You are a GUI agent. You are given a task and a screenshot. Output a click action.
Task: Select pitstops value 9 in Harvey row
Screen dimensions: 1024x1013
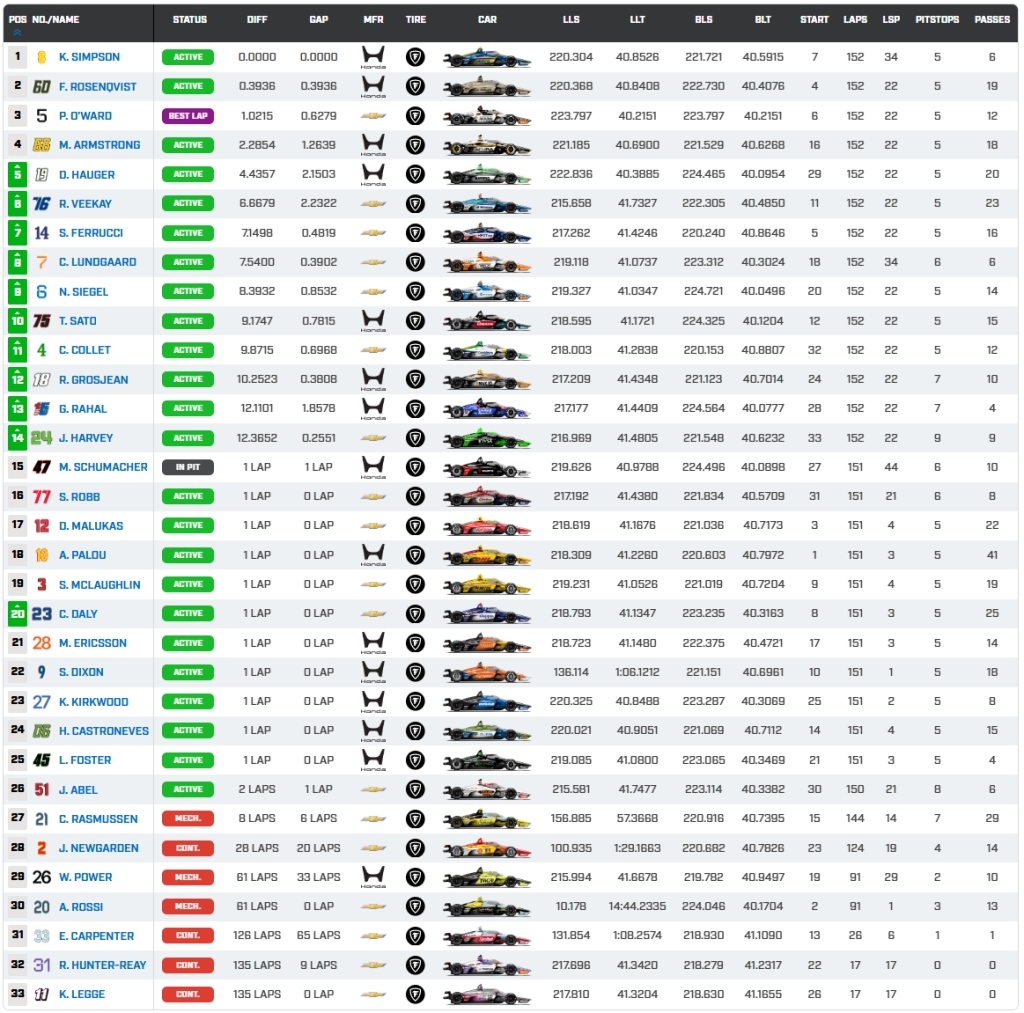coord(937,438)
